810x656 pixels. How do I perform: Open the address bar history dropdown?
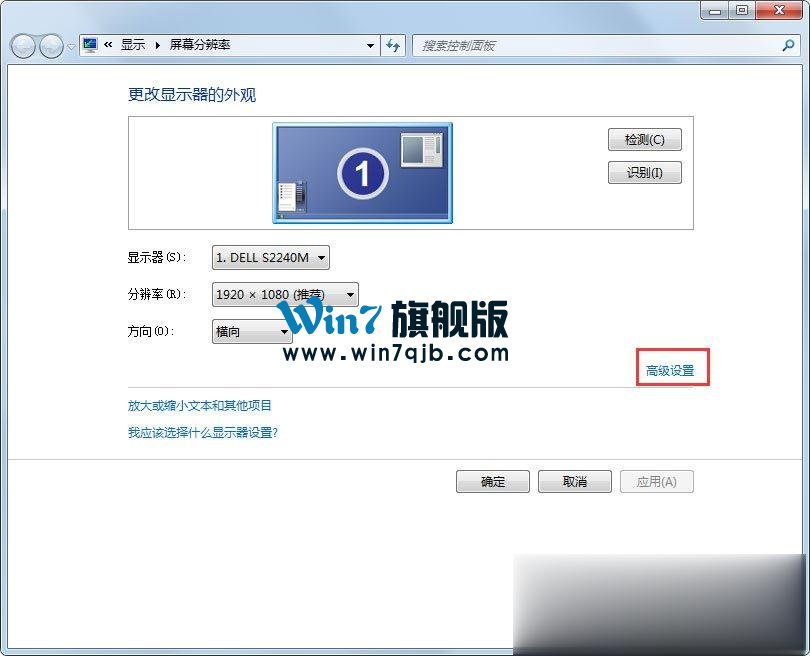click(370, 45)
